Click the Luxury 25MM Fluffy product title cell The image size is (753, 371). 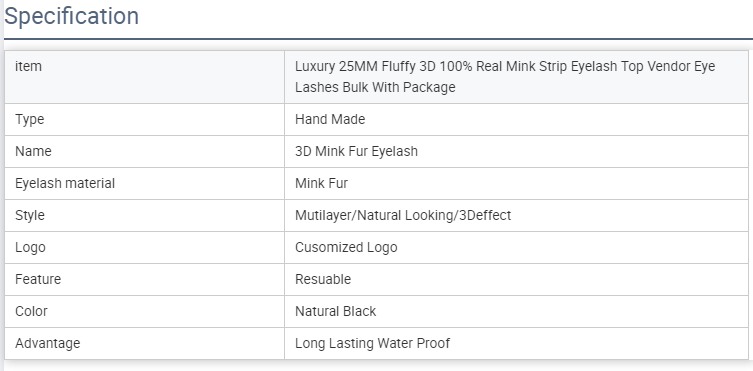pyautogui.click(x=516, y=77)
